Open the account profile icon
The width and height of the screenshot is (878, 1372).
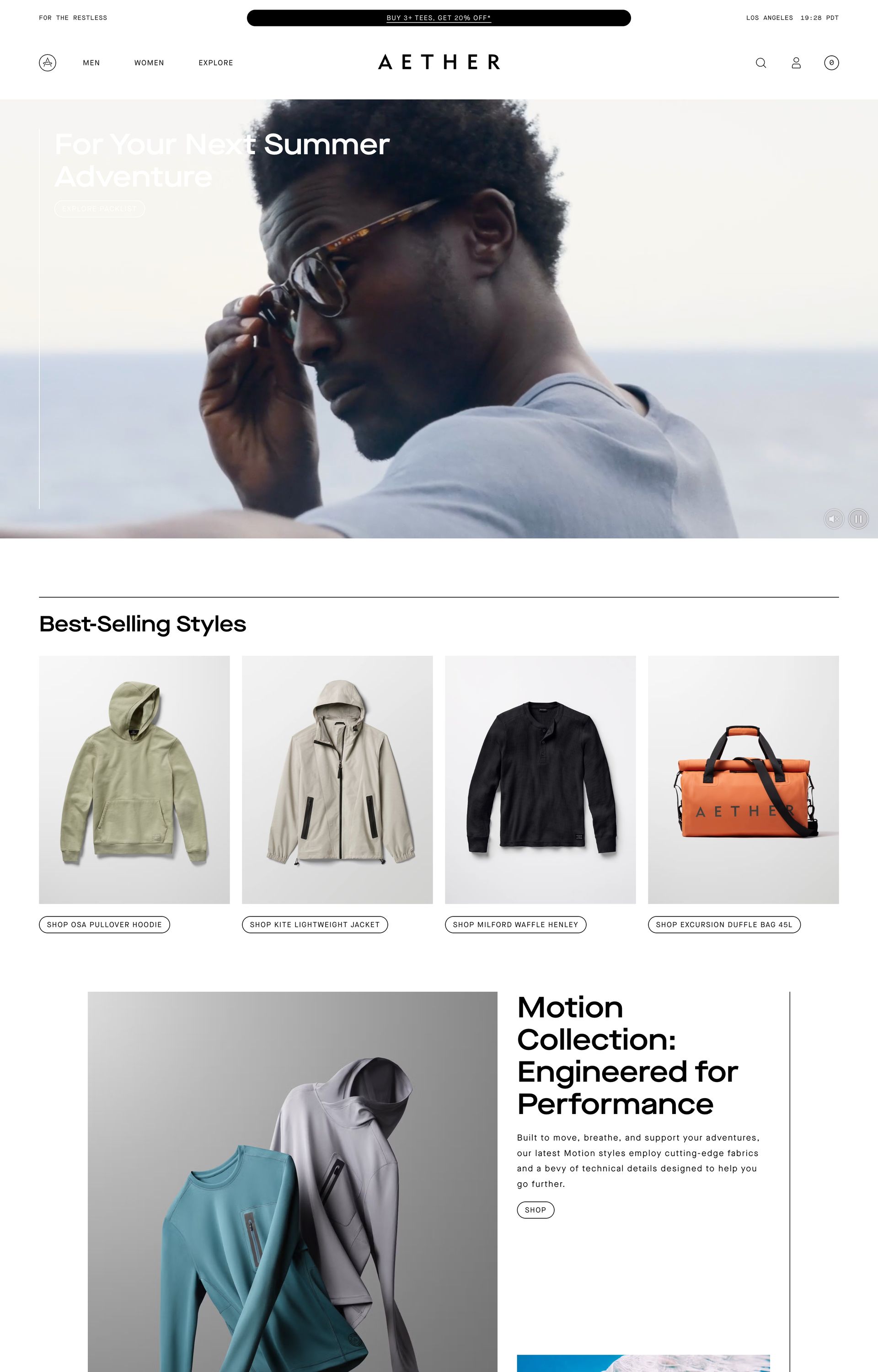796,63
